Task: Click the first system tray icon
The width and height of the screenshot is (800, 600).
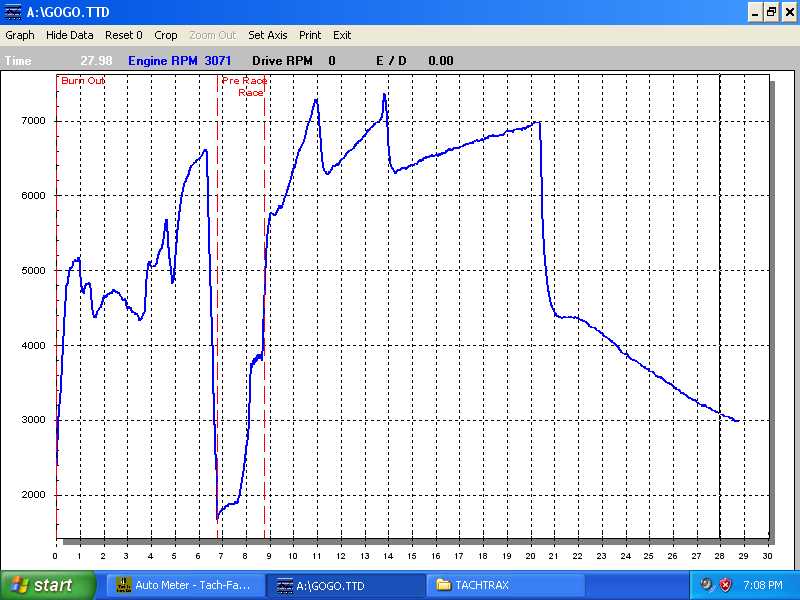Action: pos(706,585)
